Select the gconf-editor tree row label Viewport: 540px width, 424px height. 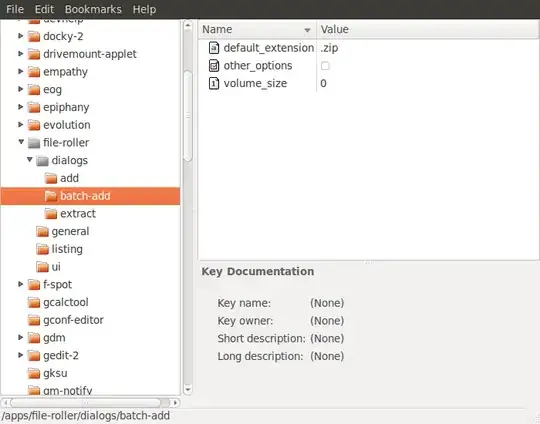click(73, 320)
